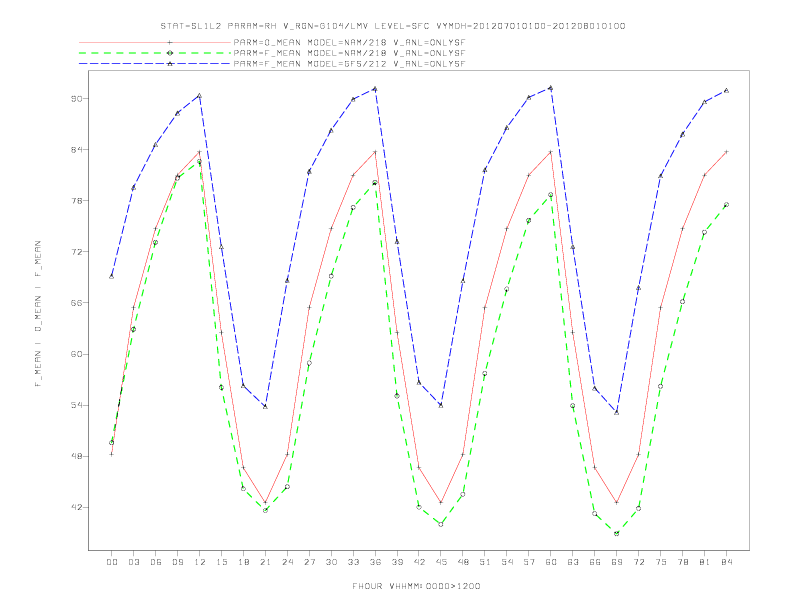Click the y-axis title F_MEAN | O_MEAN | F_MEAN
The image size is (792, 612).
pos(38,314)
